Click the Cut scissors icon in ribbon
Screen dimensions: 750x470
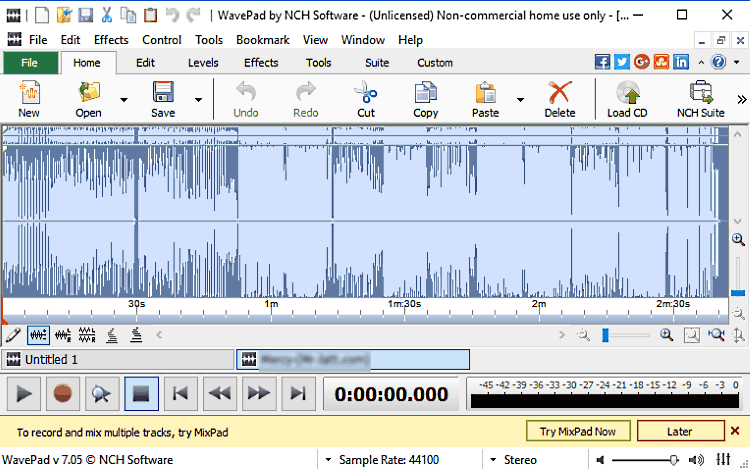pos(366,92)
